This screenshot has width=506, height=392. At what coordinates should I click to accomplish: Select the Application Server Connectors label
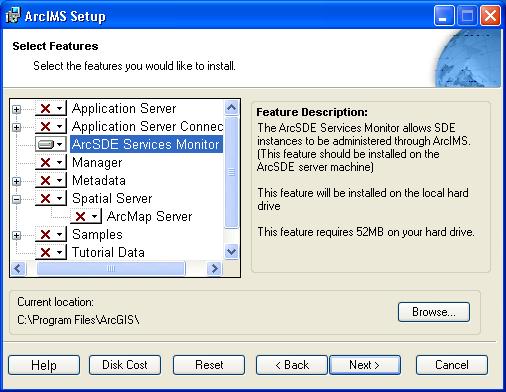(x=147, y=127)
